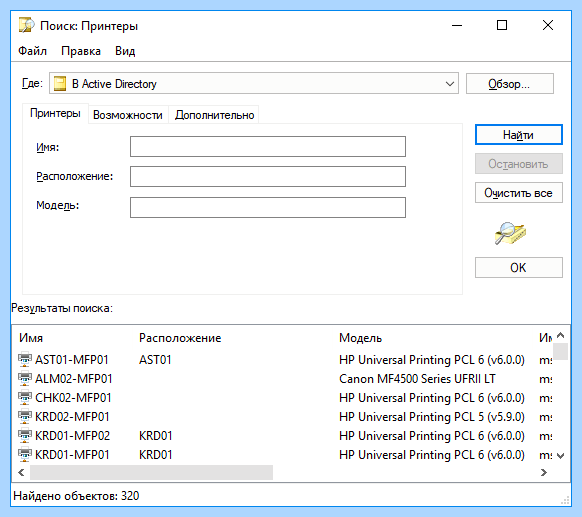This screenshot has height=517, width=582.
Task: Switch to the Возможности tab
Action: tap(128, 115)
